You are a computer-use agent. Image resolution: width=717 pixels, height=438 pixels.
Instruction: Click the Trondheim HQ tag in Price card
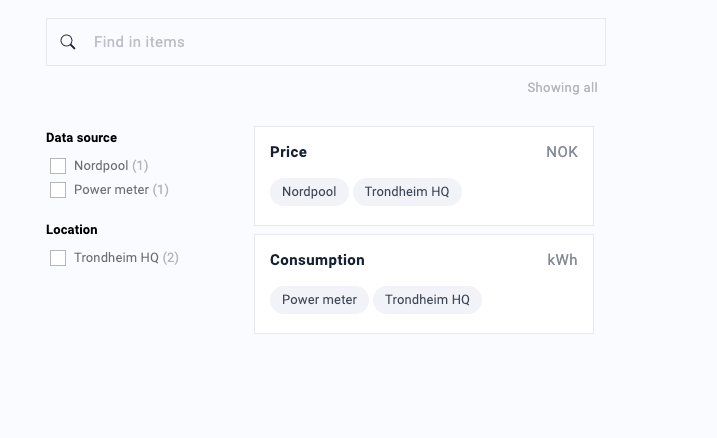[407, 192]
